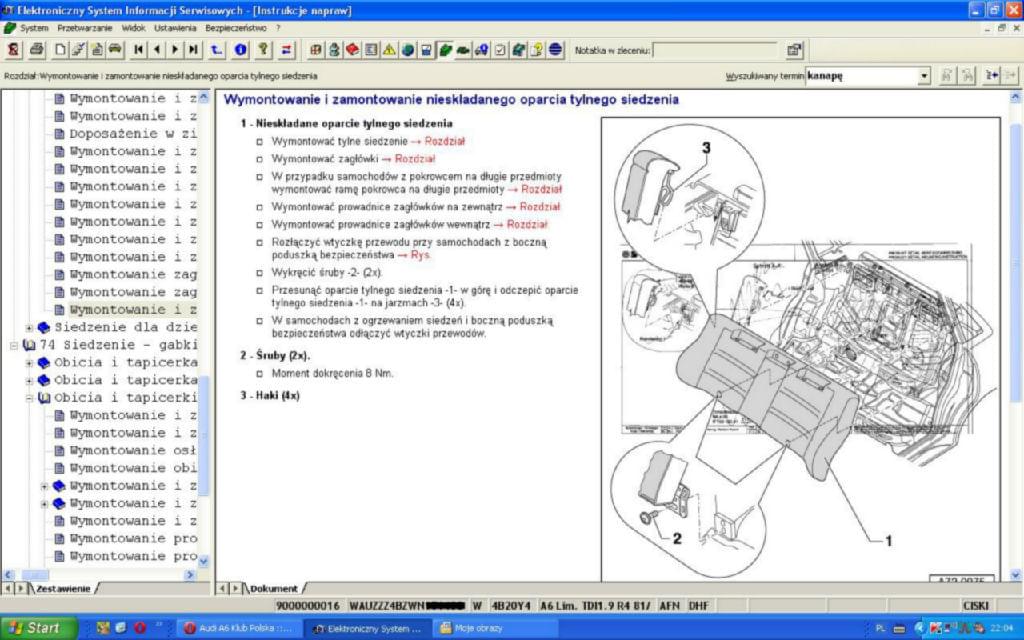Open the Wyszukiwany termin dropdown arrow
The width and height of the screenshot is (1024, 640).
[x=924, y=76]
